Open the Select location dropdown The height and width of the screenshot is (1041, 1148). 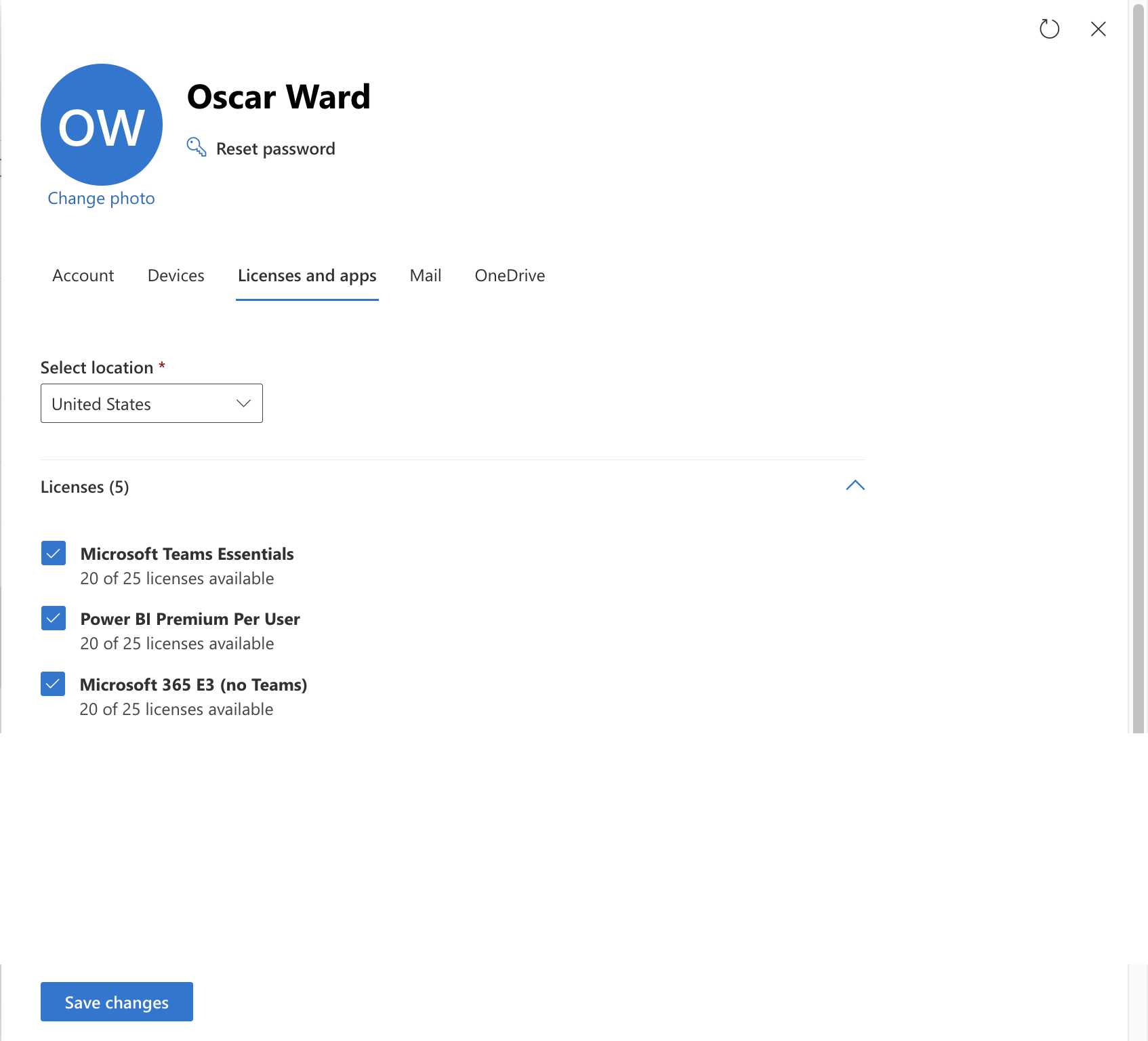point(152,403)
